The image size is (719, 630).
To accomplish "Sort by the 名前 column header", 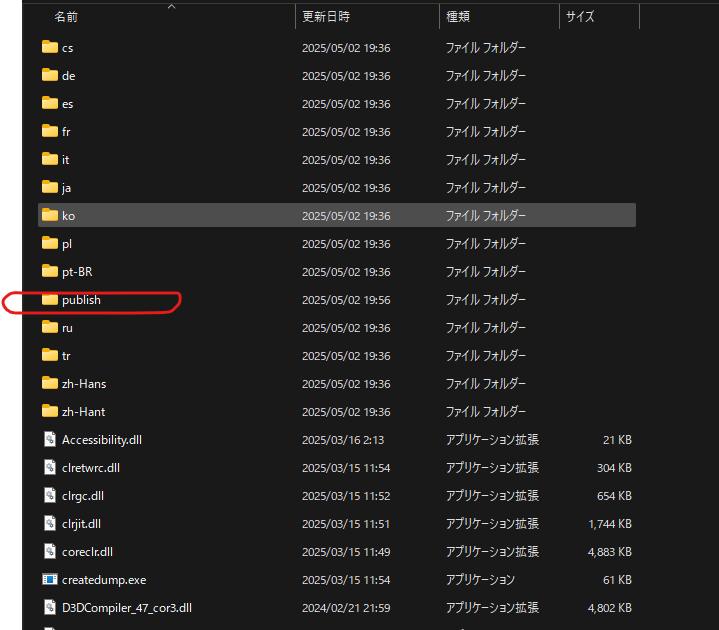I will [x=66, y=17].
